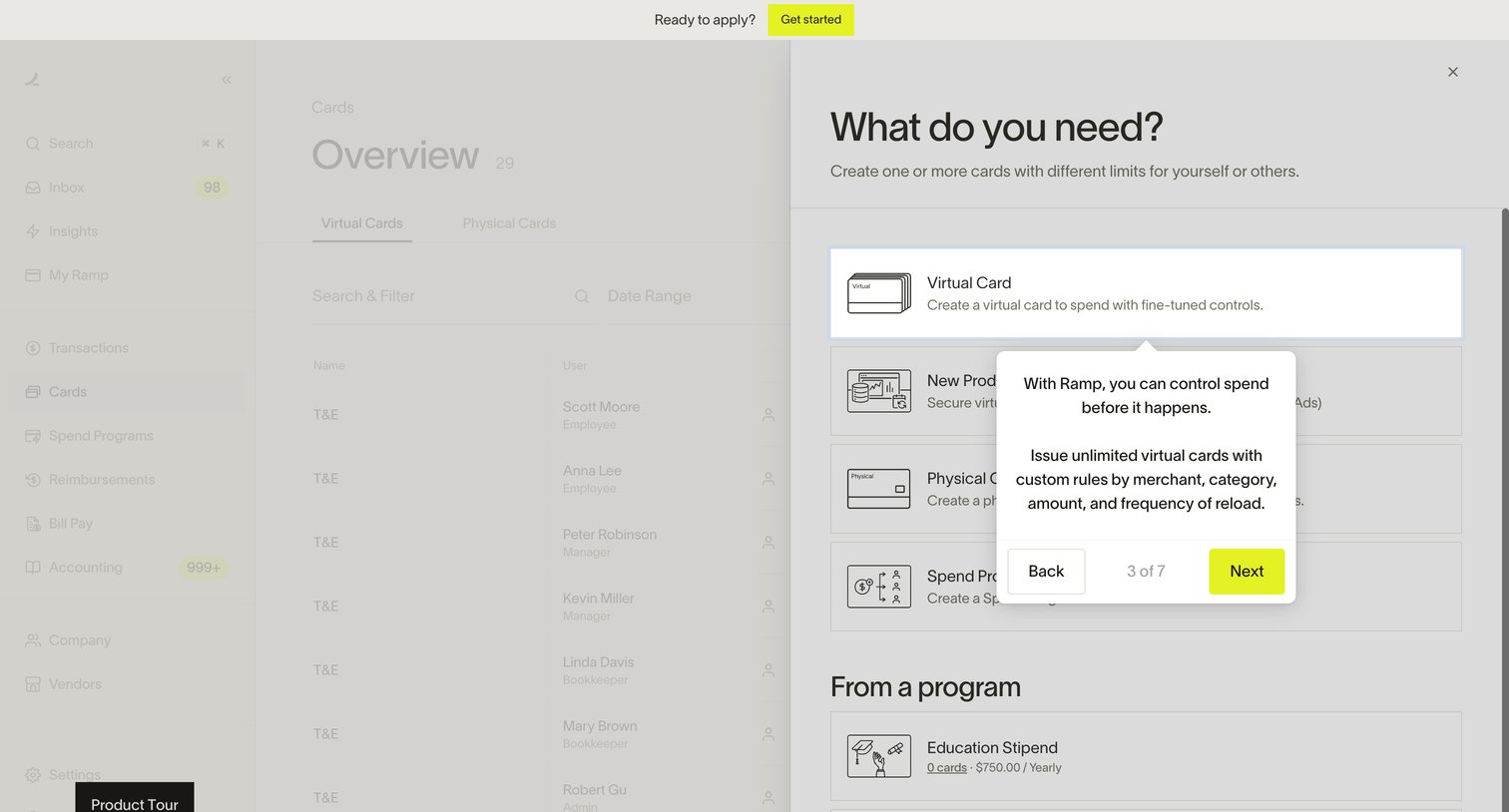The height and width of the screenshot is (812, 1509).
Task: Click the Virtual Card stacked-cards illustration
Action: (x=879, y=293)
